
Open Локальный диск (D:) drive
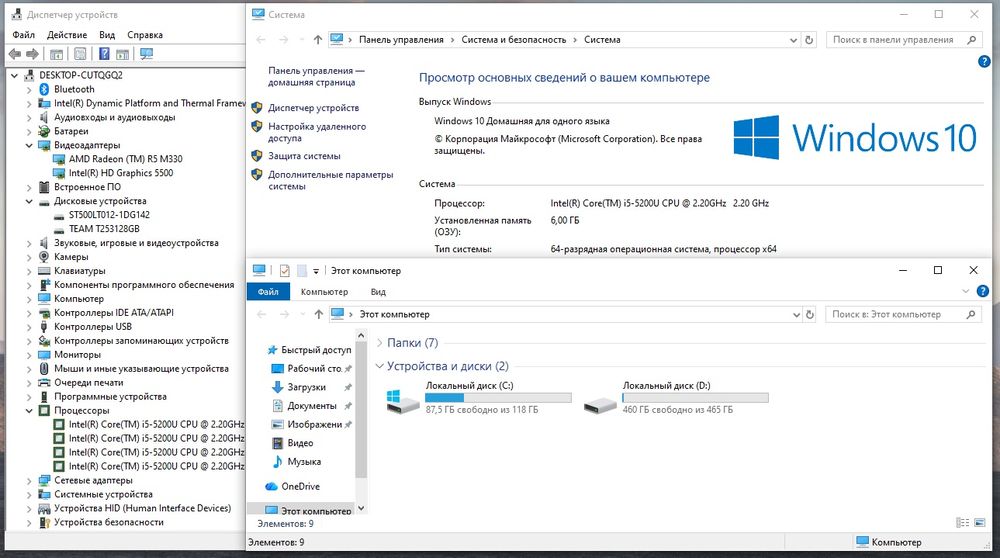[675, 398]
